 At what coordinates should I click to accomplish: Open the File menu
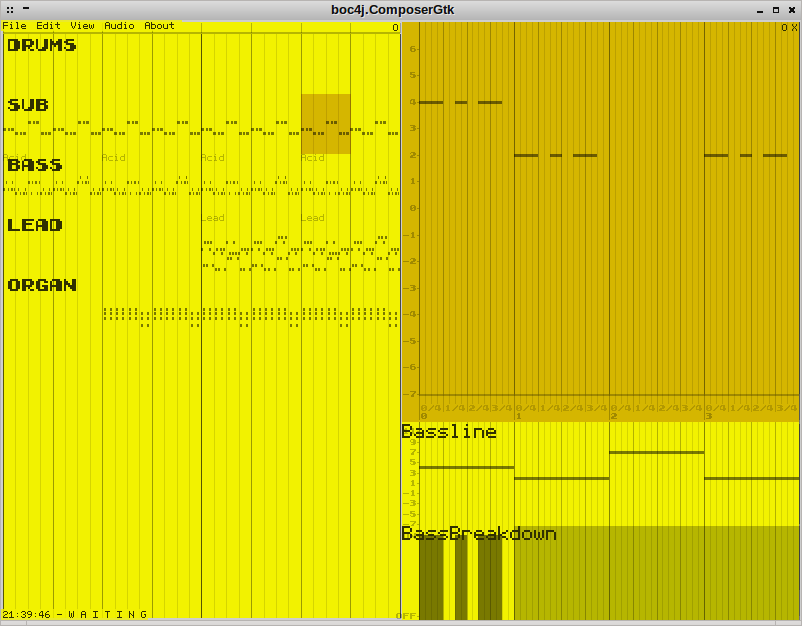click(x=14, y=26)
